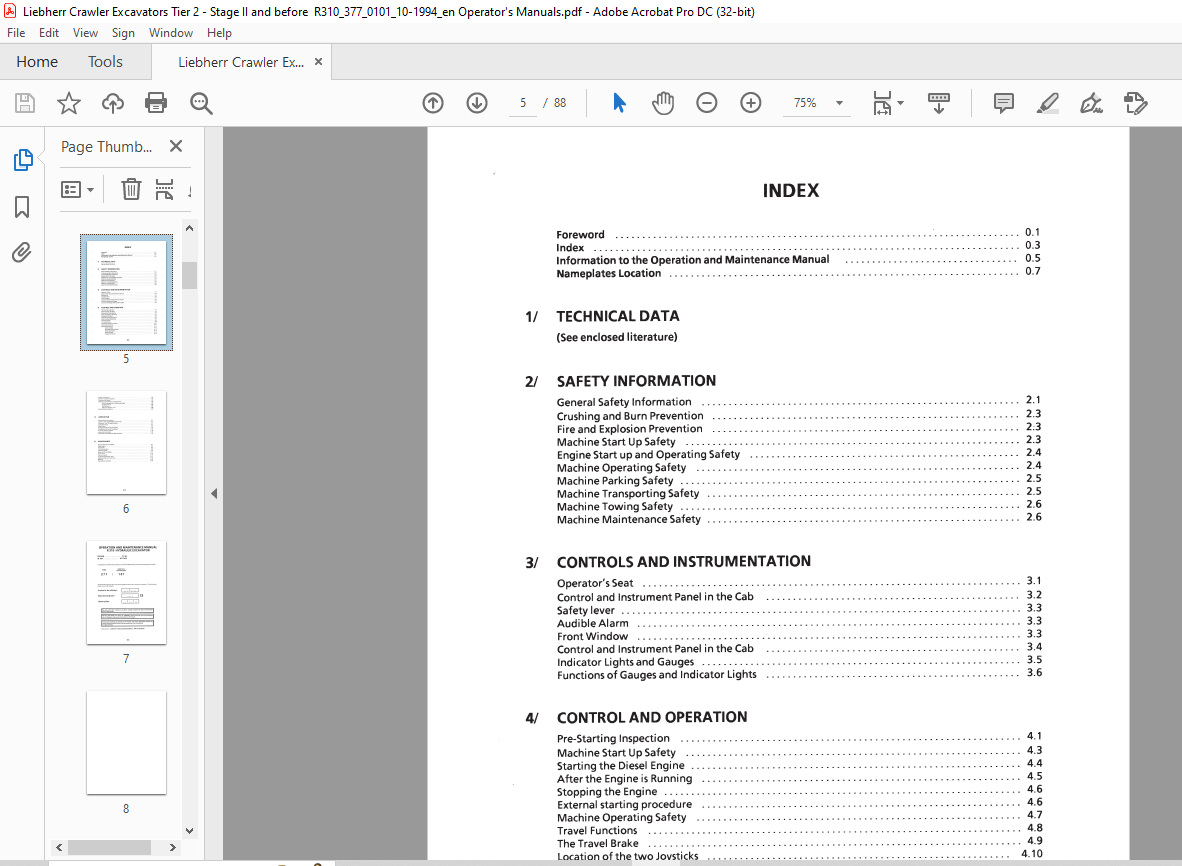Click the Machine Towing Safety entry
Image resolution: width=1182 pixels, height=866 pixels.
pos(614,506)
